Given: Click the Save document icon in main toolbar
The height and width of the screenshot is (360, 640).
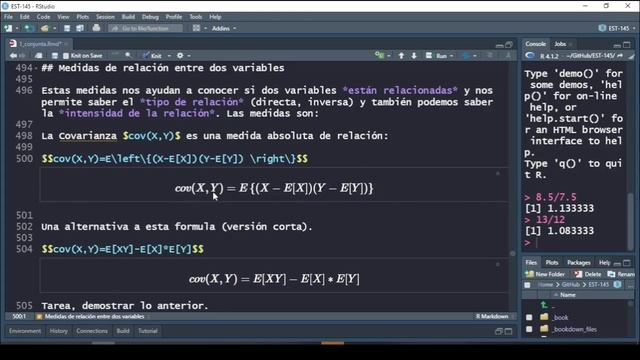Looking at the screenshot, I should (67, 28).
